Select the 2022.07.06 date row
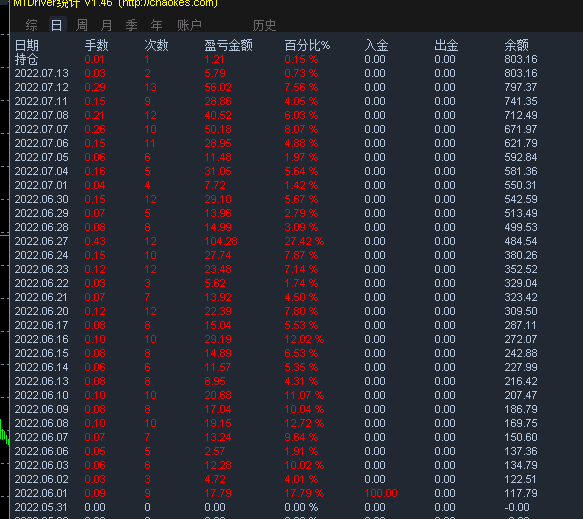 [42, 143]
